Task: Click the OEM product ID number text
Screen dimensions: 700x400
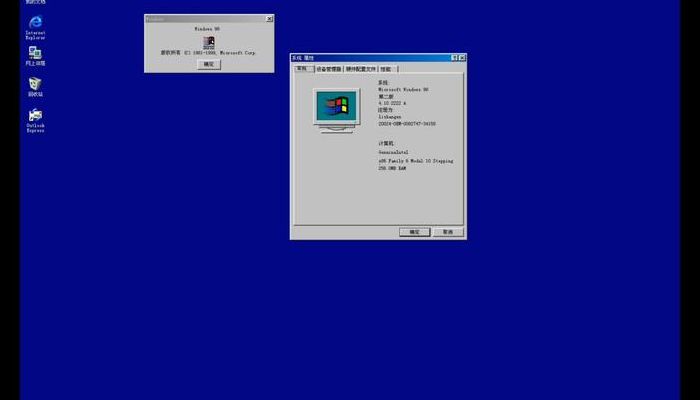Action: (x=407, y=124)
